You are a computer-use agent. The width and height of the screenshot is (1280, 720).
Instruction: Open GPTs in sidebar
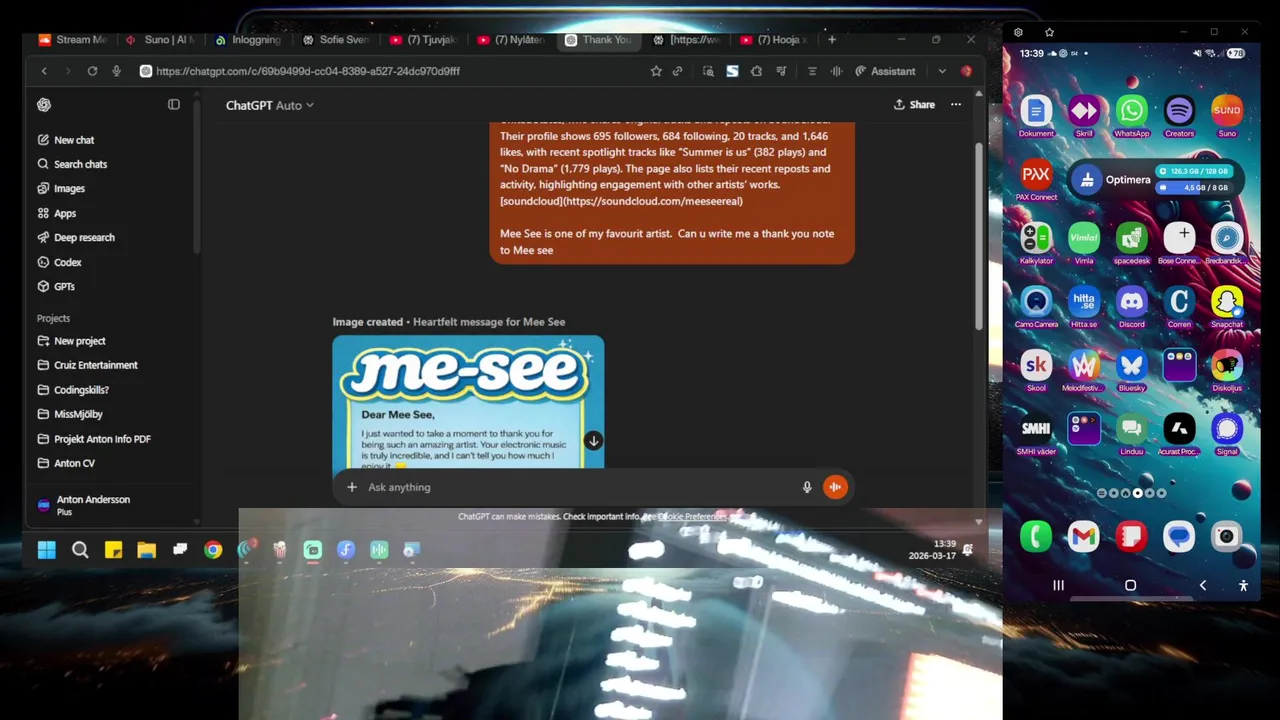tap(56, 286)
